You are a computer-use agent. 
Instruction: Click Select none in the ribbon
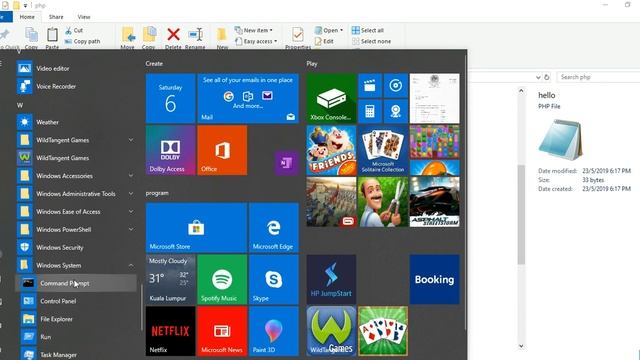(x=371, y=41)
